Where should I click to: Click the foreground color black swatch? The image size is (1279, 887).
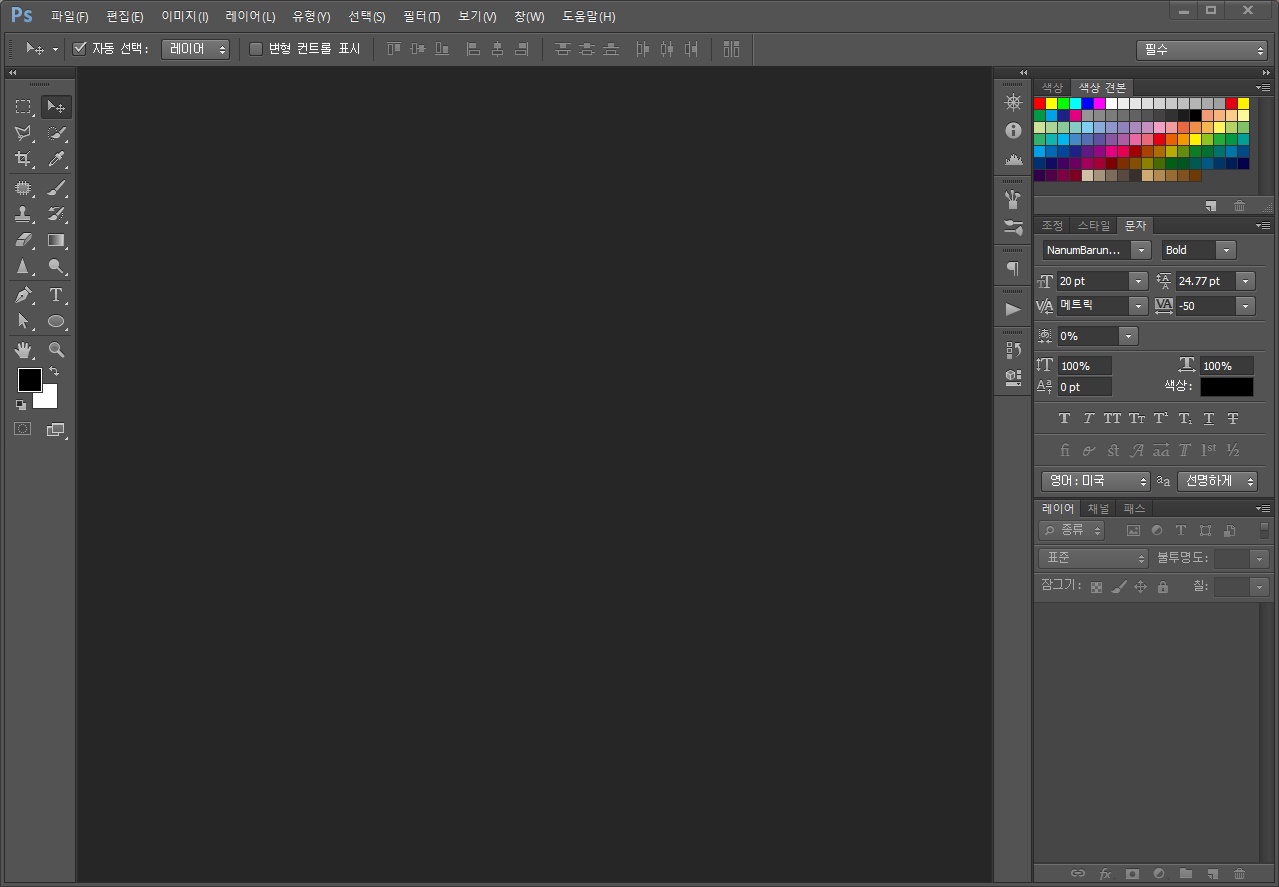pyautogui.click(x=29, y=380)
